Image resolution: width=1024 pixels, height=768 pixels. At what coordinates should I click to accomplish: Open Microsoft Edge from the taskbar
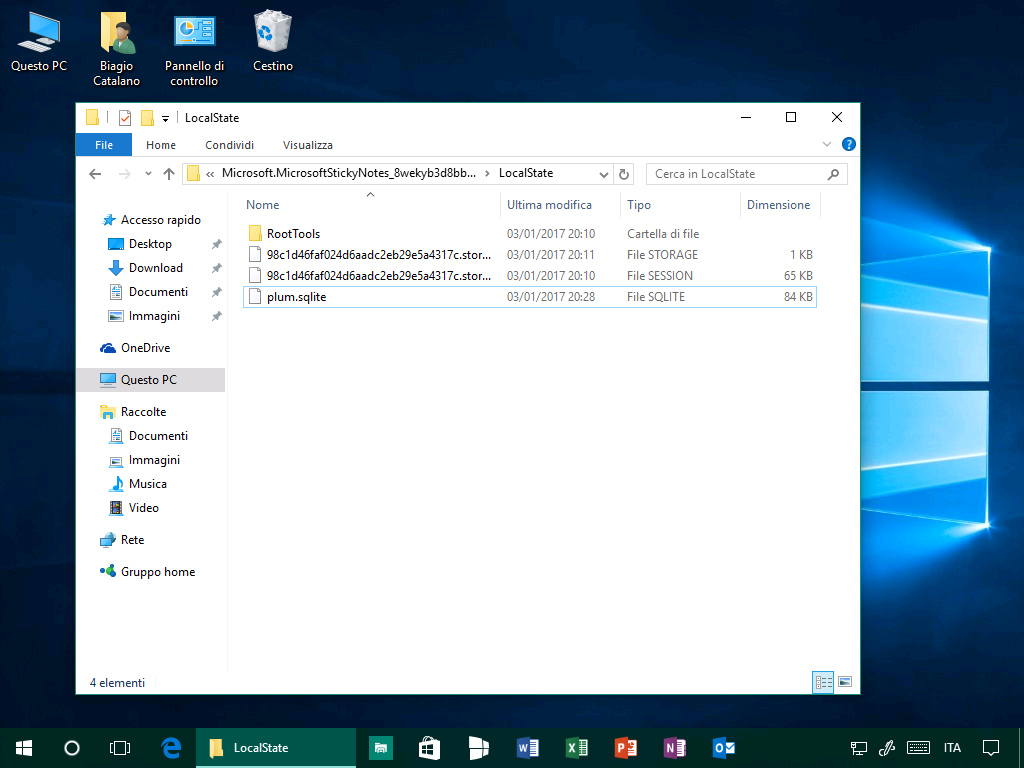pyautogui.click(x=171, y=747)
